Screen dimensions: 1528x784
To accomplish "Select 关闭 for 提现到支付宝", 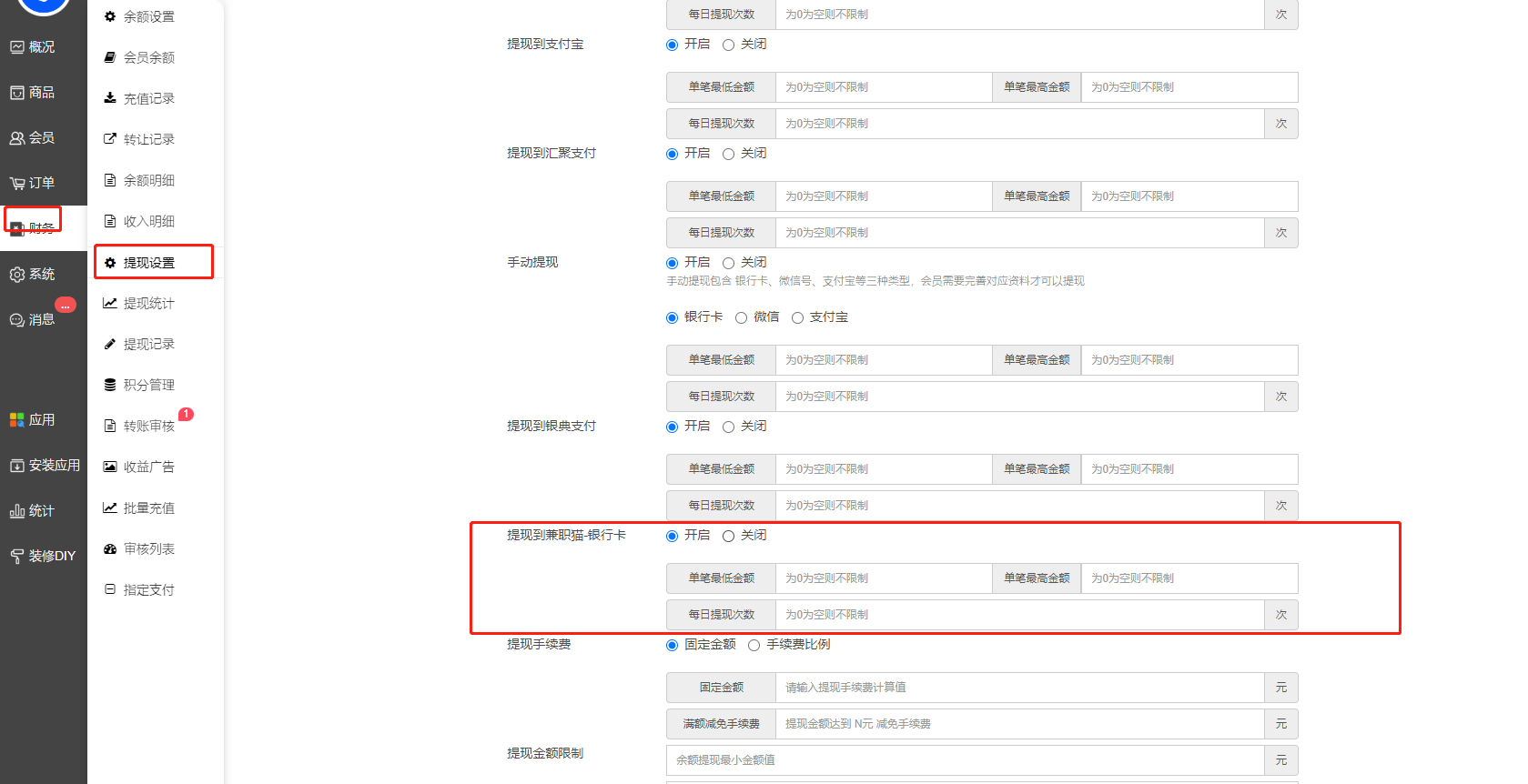I will coord(728,45).
